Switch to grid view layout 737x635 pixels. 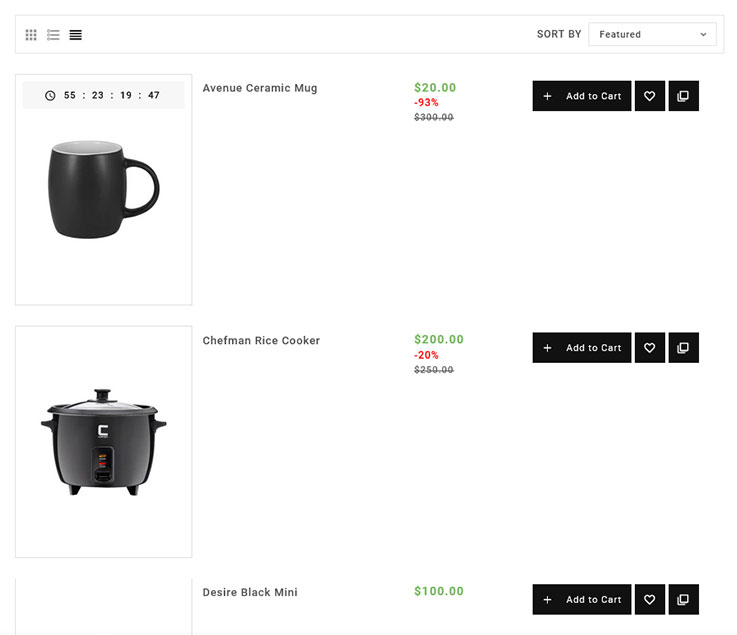click(x=31, y=35)
